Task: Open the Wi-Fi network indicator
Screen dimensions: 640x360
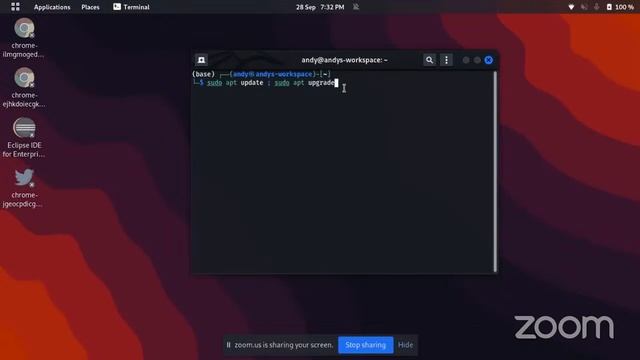Action: [x=571, y=7]
